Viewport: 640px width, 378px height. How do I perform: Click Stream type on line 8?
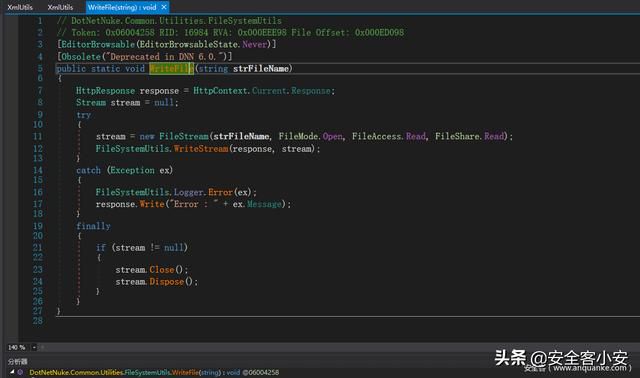coord(91,102)
